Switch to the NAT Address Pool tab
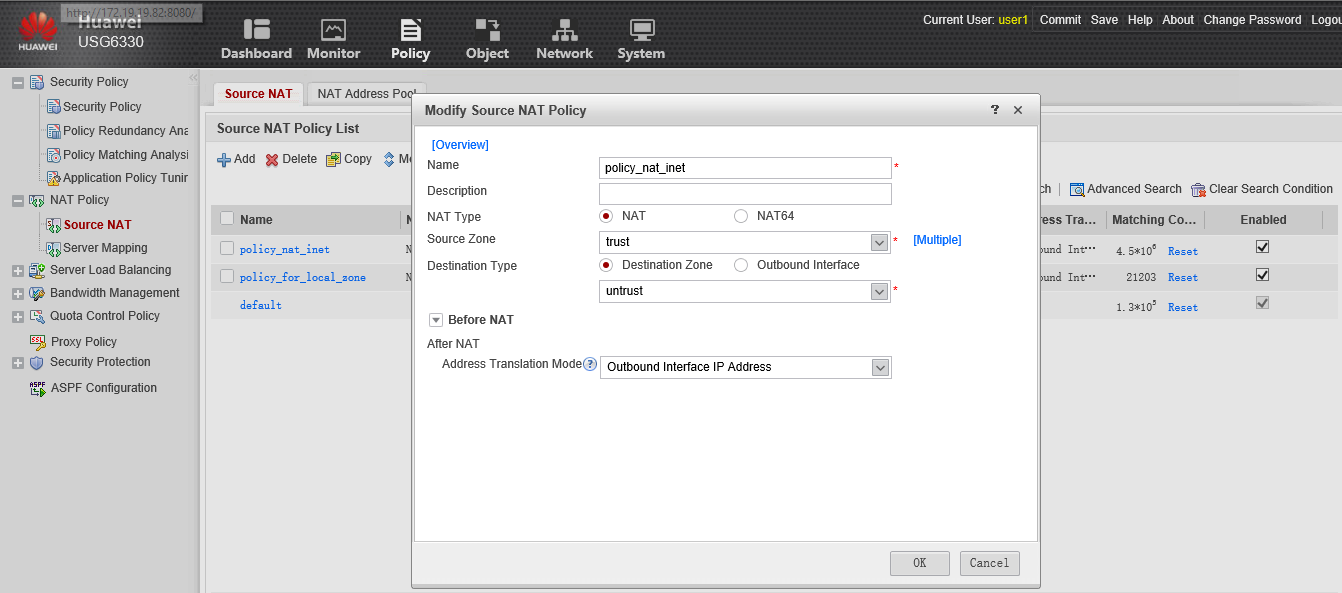The height and width of the screenshot is (593, 1342). click(367, 94)
